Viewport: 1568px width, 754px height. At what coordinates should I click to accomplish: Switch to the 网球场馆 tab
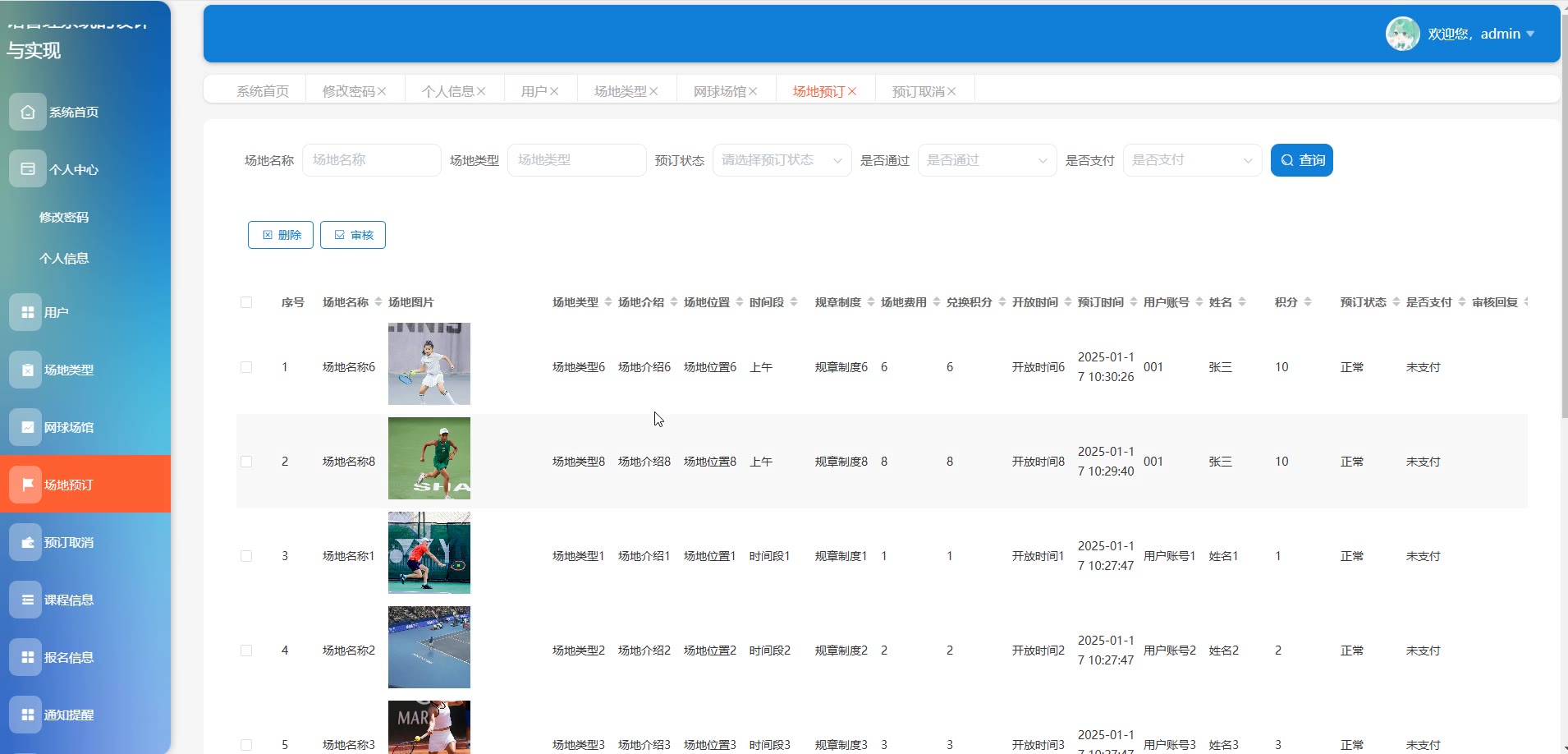(x=719, y=91)
